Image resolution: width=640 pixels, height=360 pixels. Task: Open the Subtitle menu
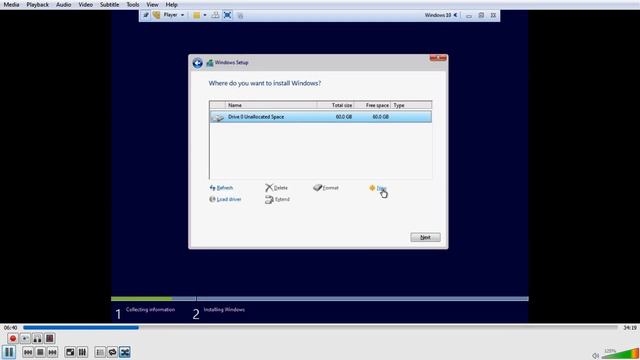[109, 4]
